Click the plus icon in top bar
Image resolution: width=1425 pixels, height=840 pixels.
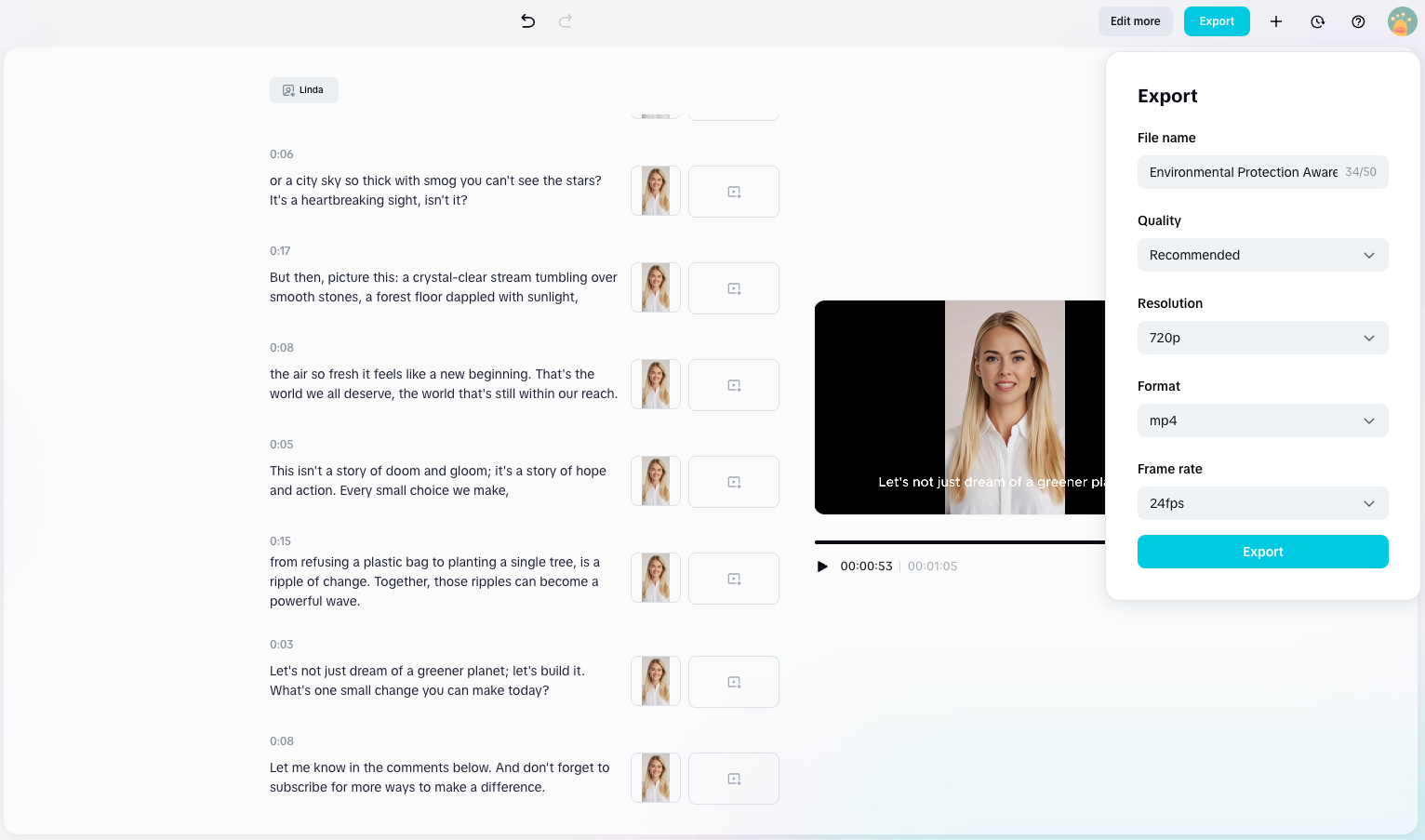[x=1276, y=21]
